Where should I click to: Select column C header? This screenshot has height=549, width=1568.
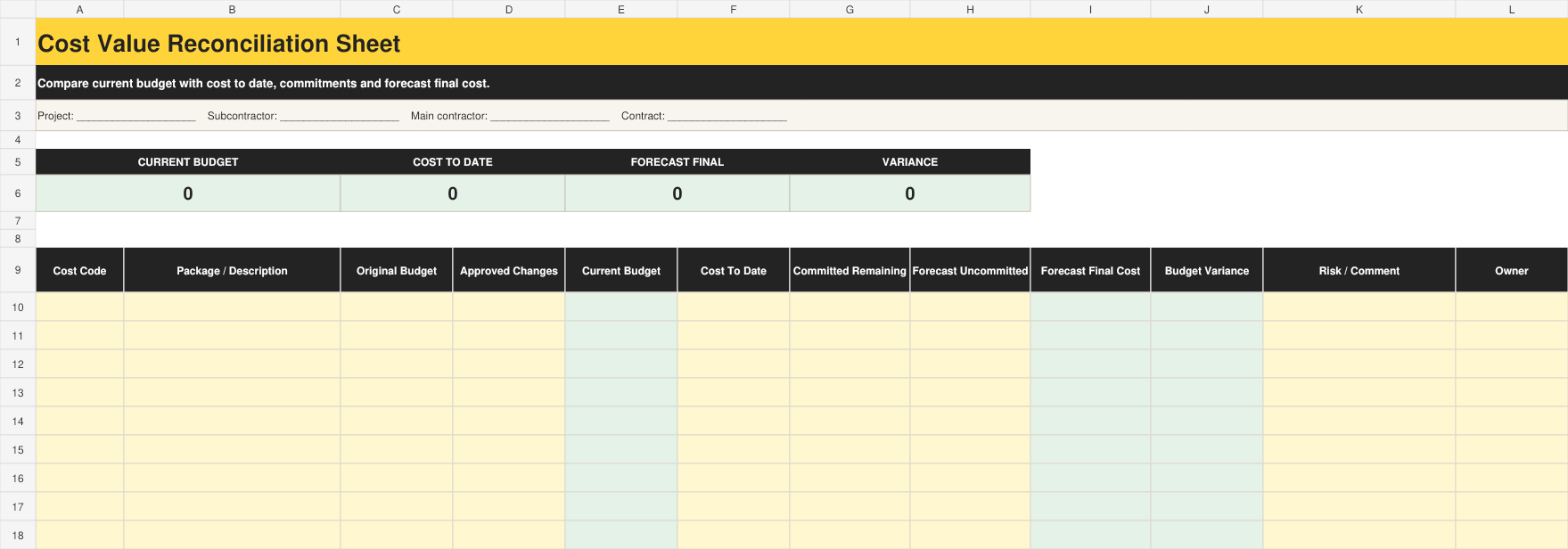[x=397, y=9]
